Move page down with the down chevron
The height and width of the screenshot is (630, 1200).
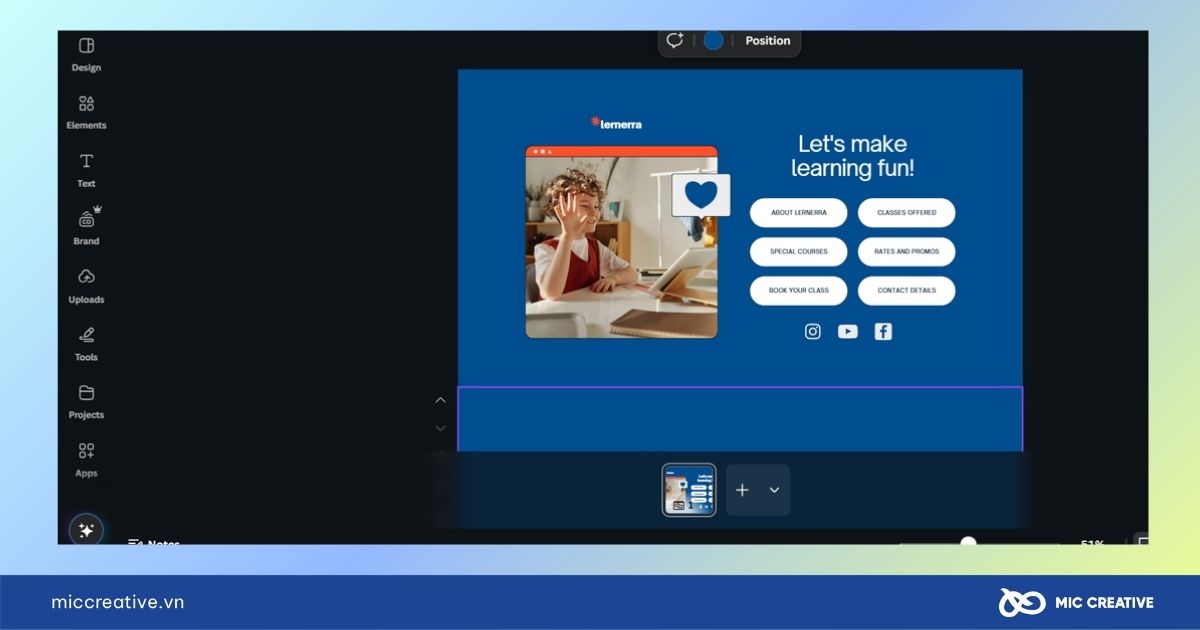tap(440, 428)
